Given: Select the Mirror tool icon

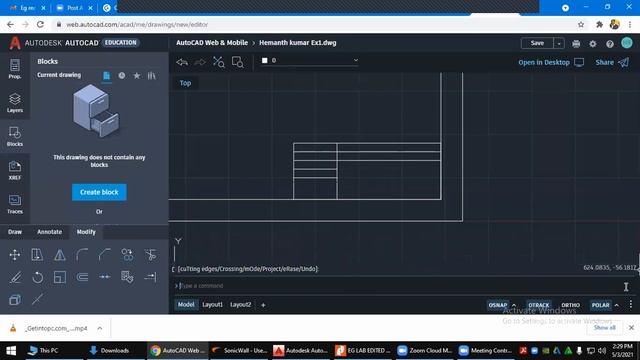Looking at the screenshot, I should 60,255.
